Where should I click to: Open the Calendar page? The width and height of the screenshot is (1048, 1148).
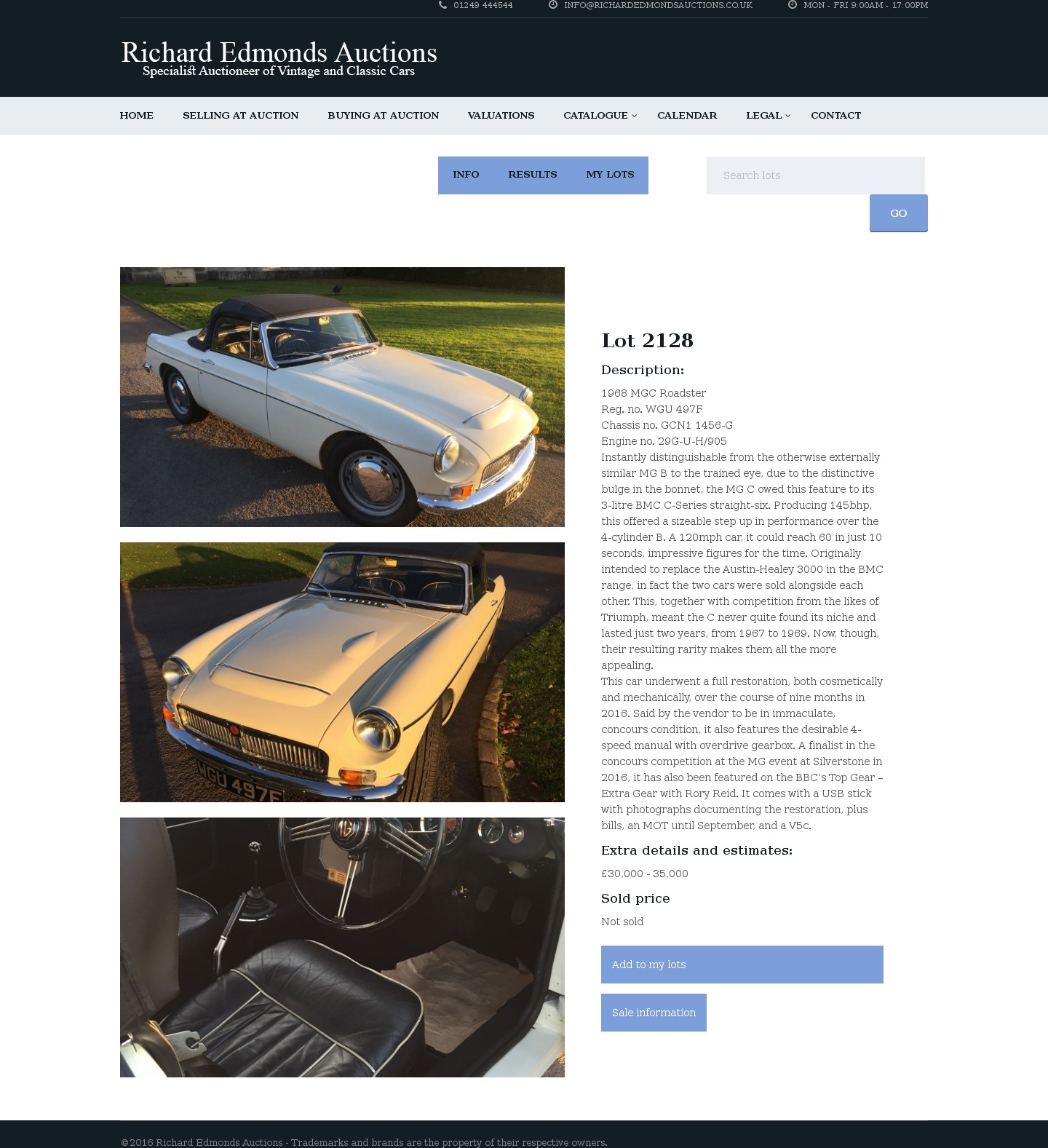(x=687, y=116)
